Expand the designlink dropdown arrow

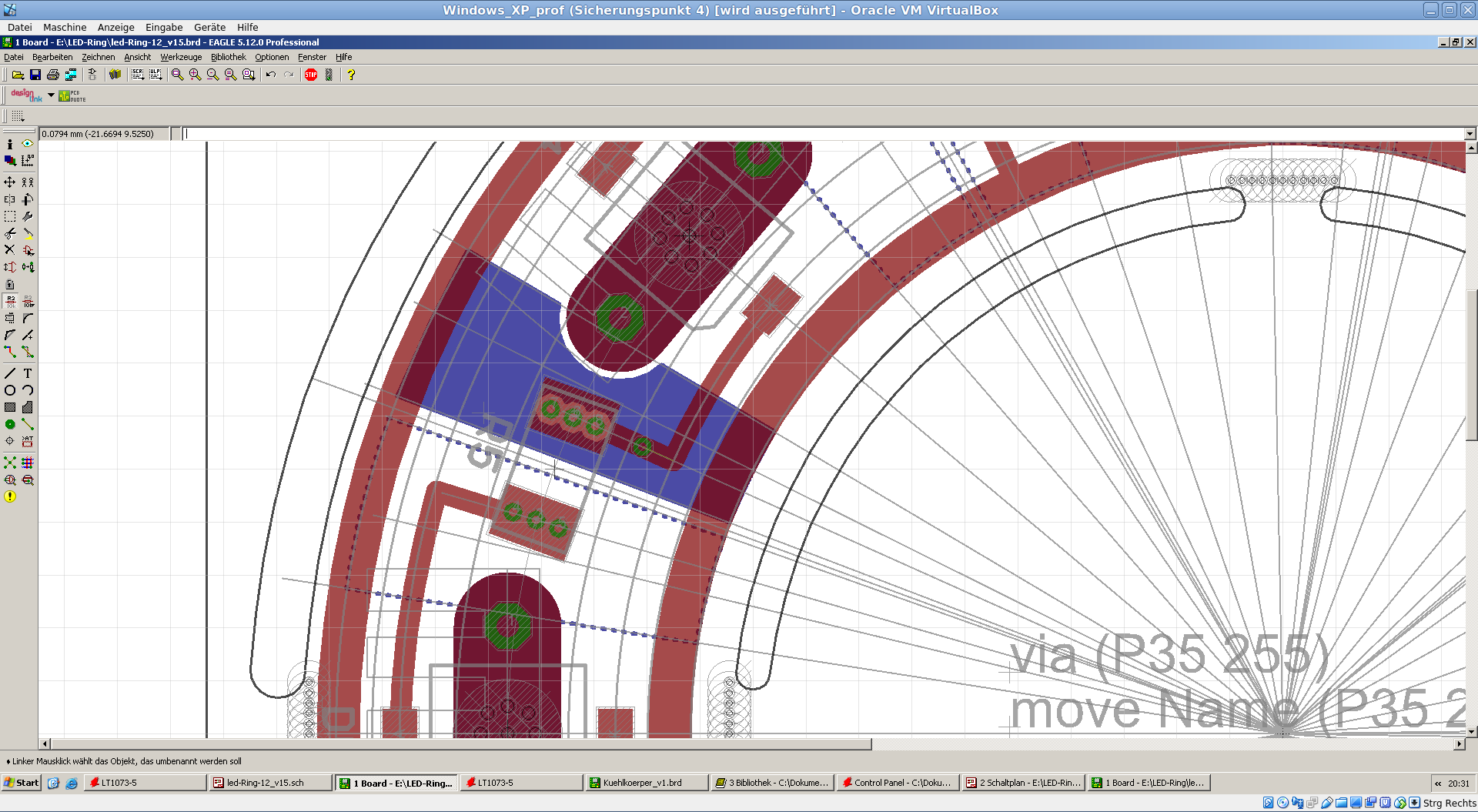(x=51, y=95)
